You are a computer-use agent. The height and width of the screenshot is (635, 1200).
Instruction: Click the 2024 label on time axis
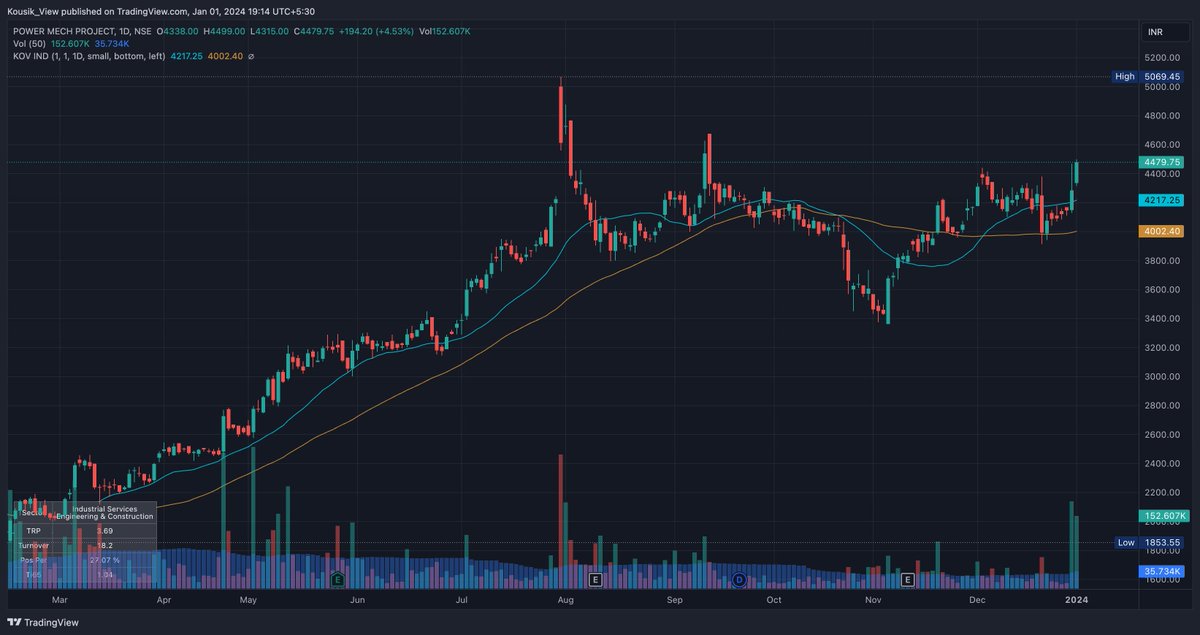[1076, 600]
